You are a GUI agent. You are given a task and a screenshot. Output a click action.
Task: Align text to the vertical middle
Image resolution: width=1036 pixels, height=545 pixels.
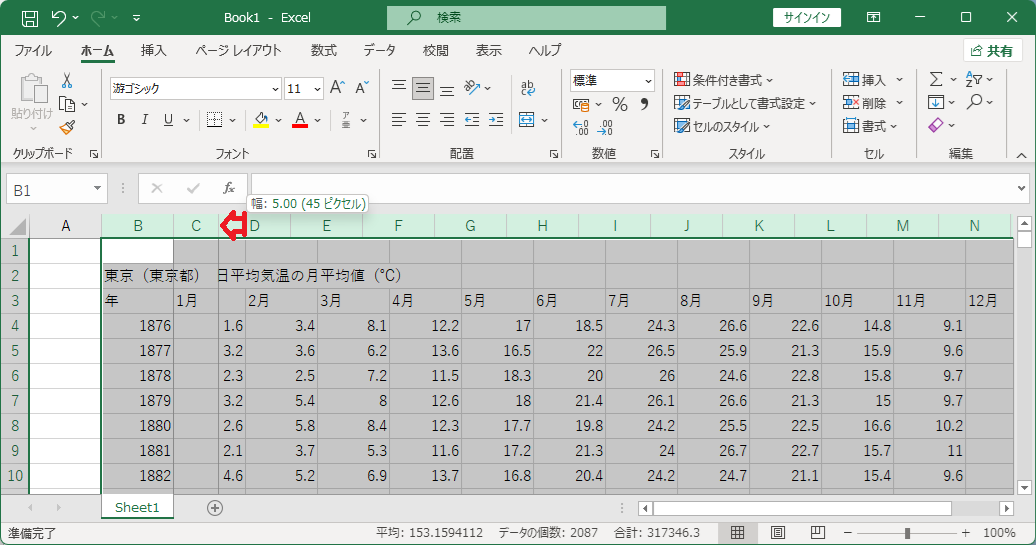pyautogui.click(x=423, y=87)
